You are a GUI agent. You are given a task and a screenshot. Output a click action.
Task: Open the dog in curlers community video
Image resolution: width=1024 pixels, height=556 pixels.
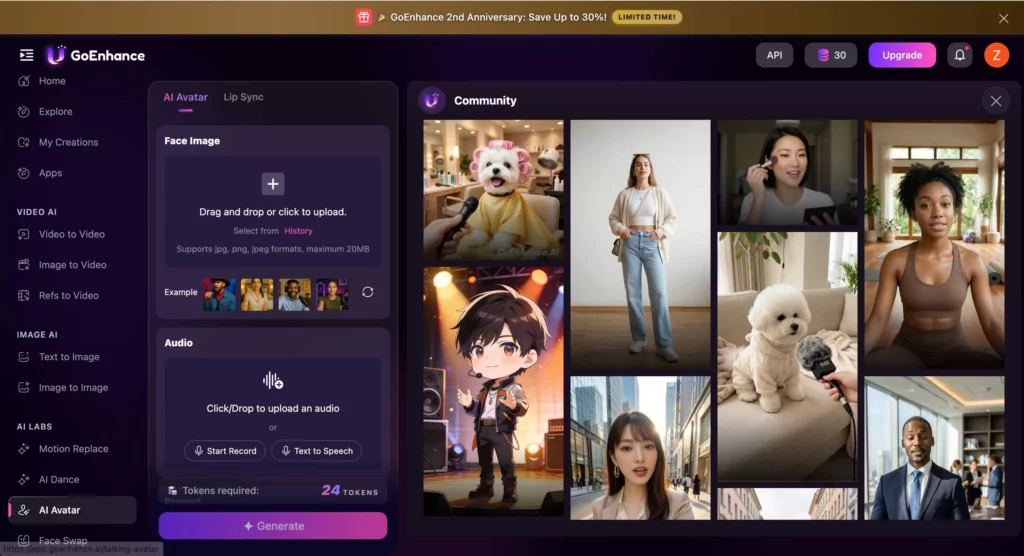point(493,189)
